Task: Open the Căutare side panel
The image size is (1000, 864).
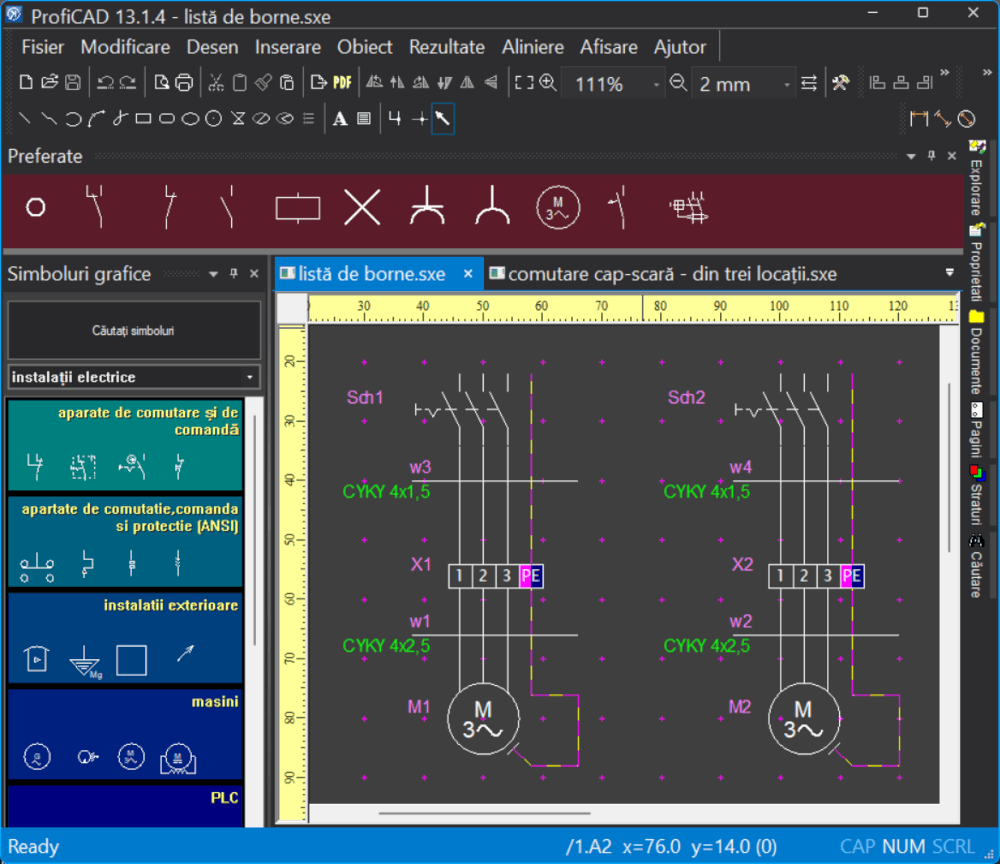Action: [976, 566]
